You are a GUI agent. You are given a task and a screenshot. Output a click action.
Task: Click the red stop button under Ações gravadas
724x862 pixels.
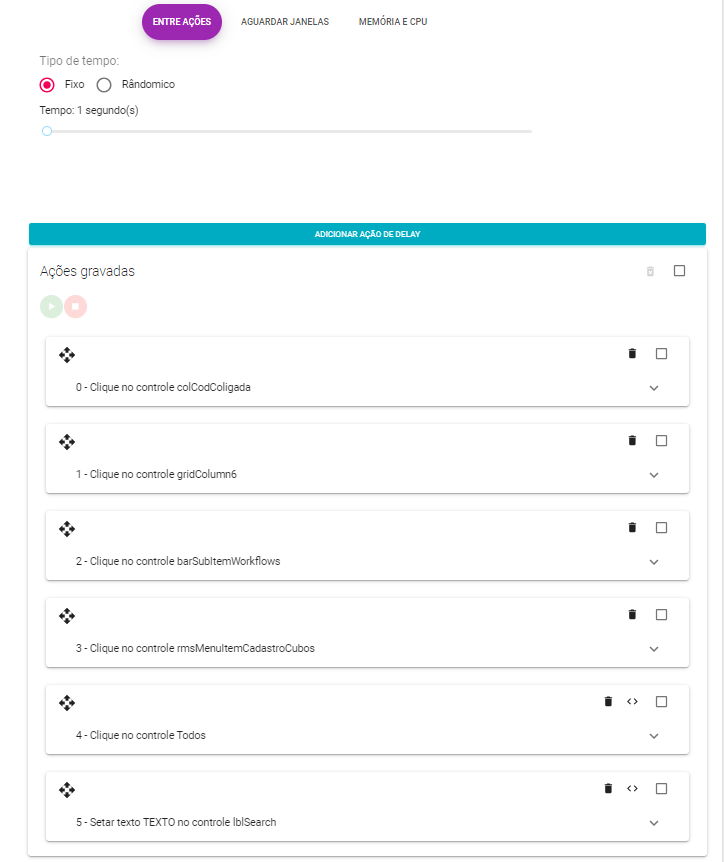click(x=76, y=307)
